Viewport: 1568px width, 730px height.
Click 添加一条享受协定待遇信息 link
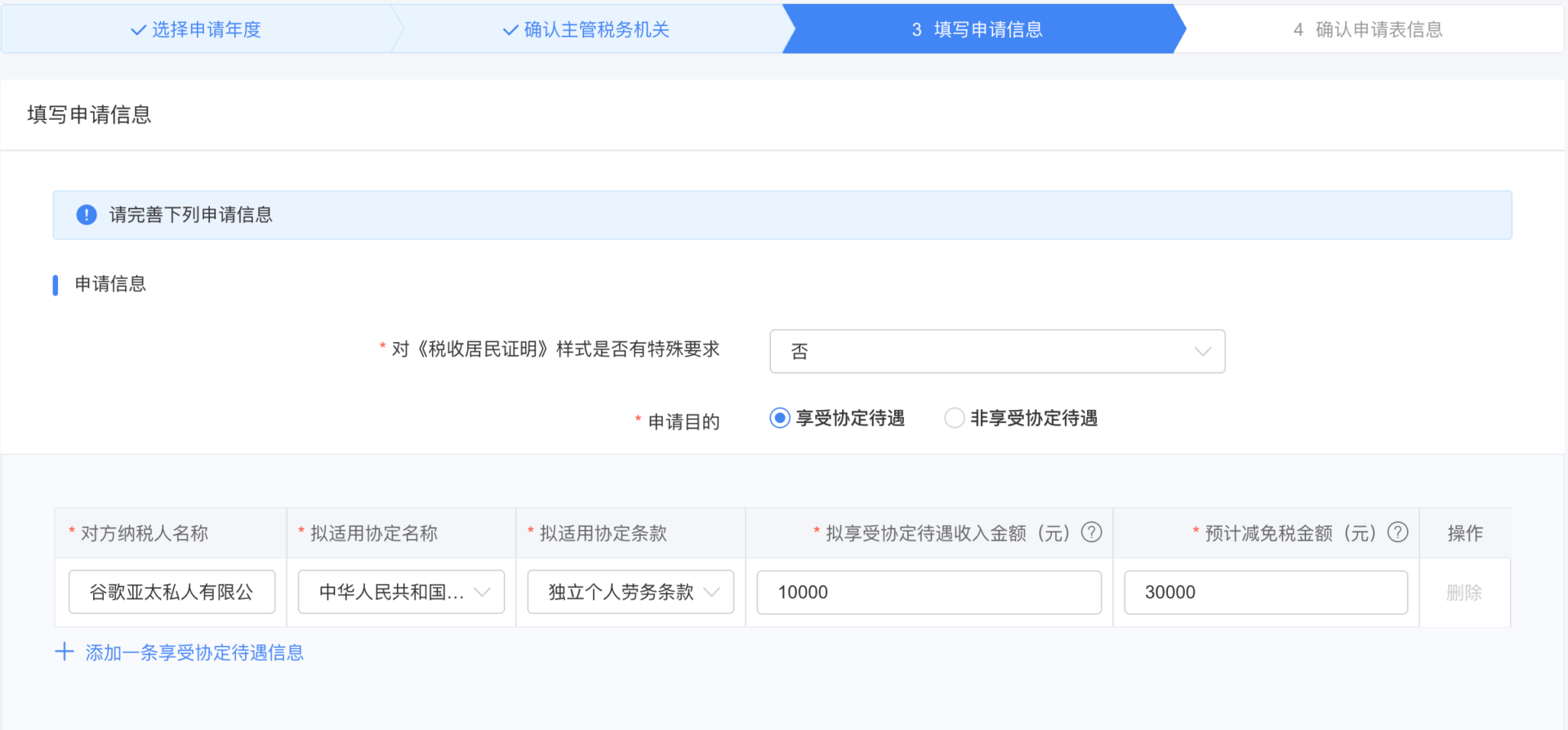coord(194,652)
